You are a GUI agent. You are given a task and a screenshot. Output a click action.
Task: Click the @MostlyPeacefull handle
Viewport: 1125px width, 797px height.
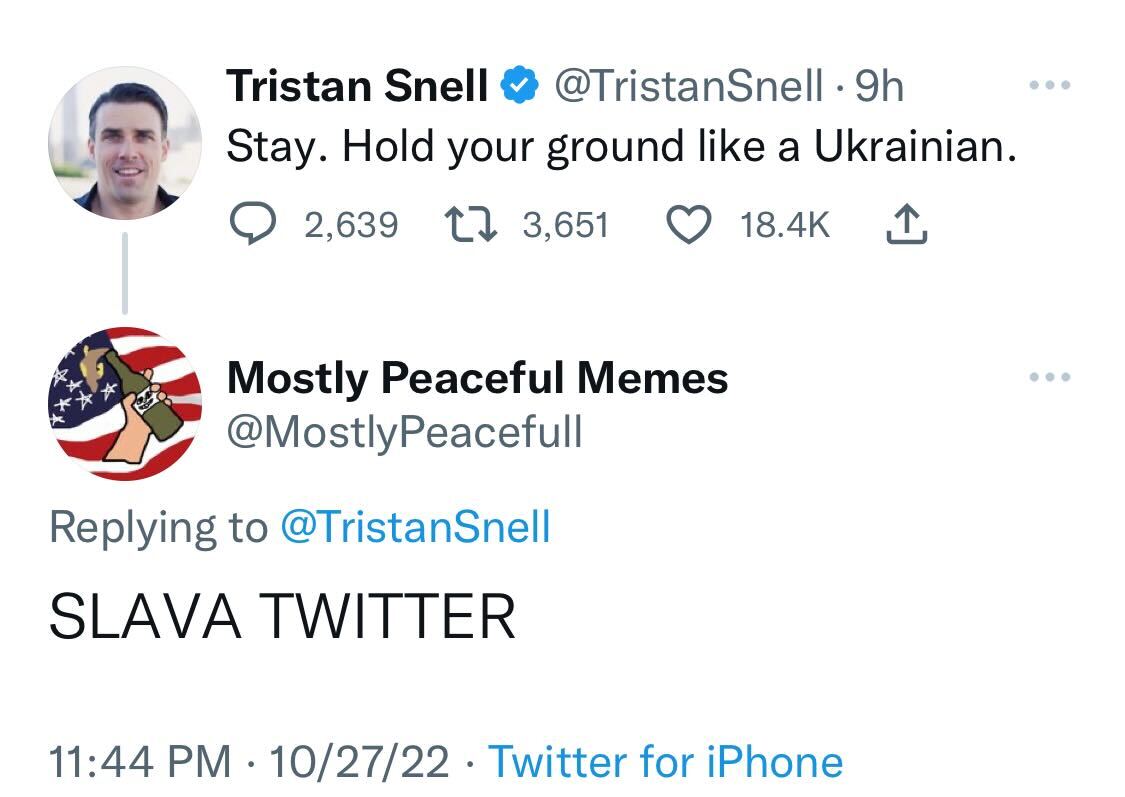click(x=404, y=432)
